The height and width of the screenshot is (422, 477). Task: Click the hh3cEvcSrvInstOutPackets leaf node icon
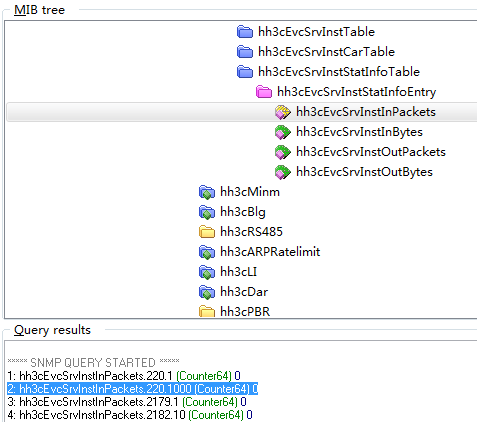[x=283, y=152]
